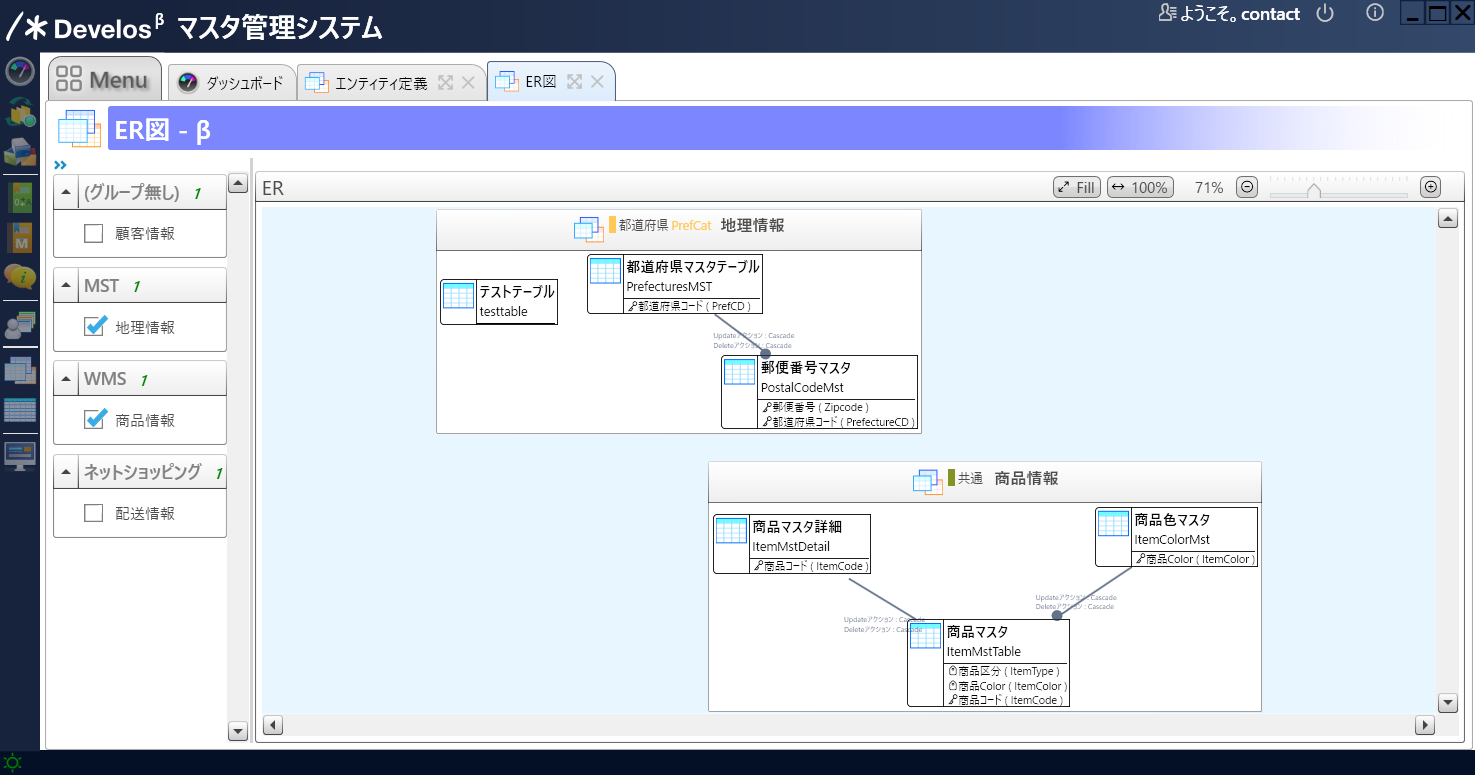
Task: Uncheck the 地理情報 checkbox
Action: [x=95, y=327]
